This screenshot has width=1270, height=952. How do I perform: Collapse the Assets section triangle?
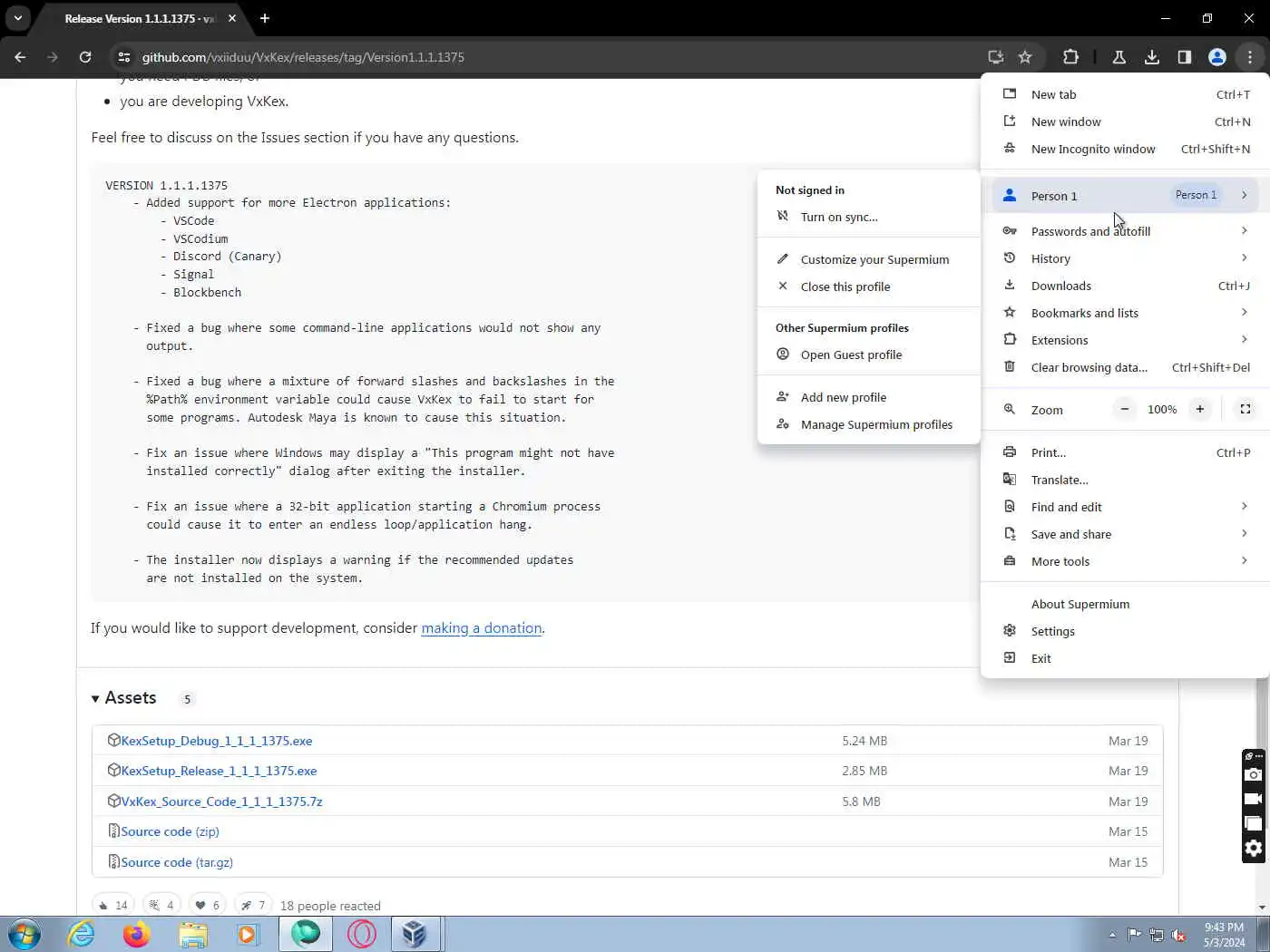[95, 698]
